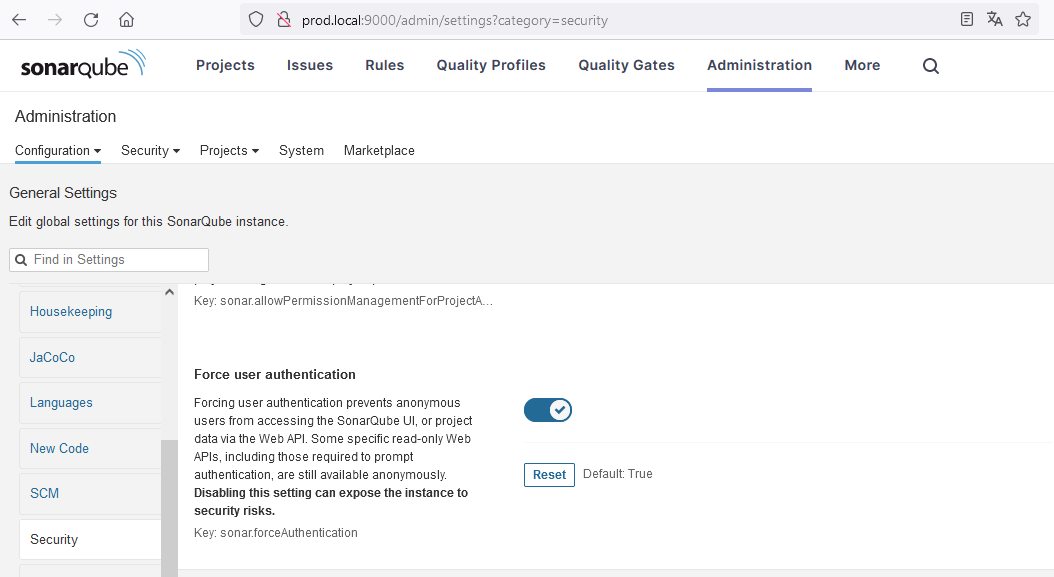This screenshot has width=1054, height=577.
Task: Click the Reset button
Action: coord(549,475)
